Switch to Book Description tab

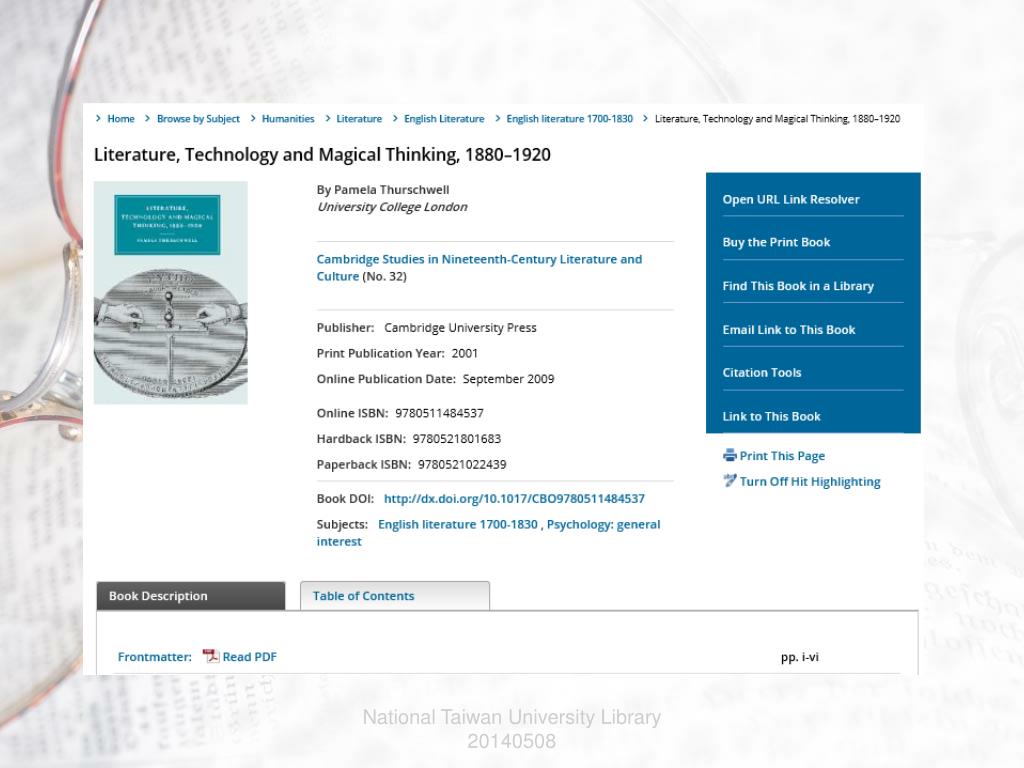point(191,596)
